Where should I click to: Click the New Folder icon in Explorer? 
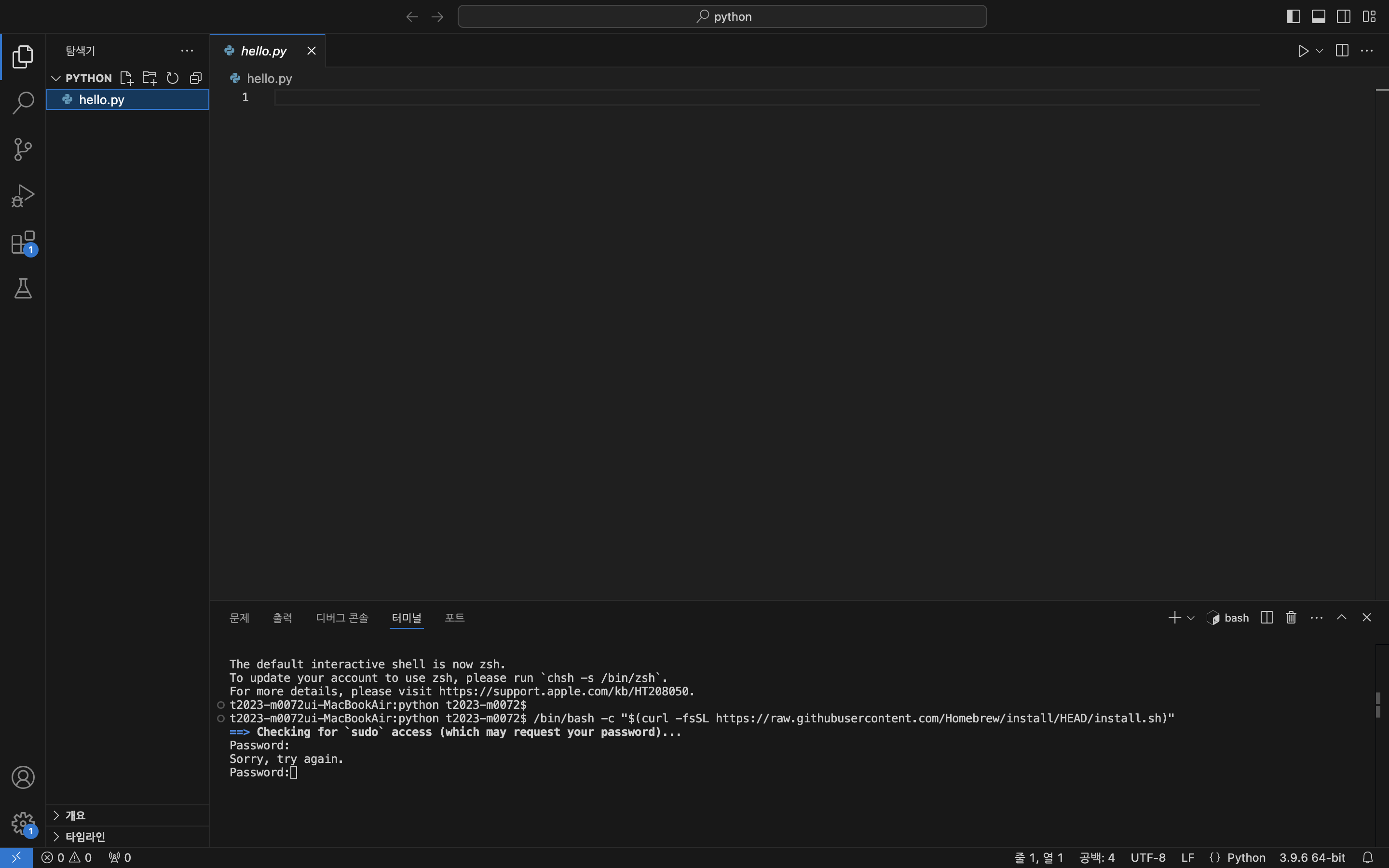coord(149,78)
